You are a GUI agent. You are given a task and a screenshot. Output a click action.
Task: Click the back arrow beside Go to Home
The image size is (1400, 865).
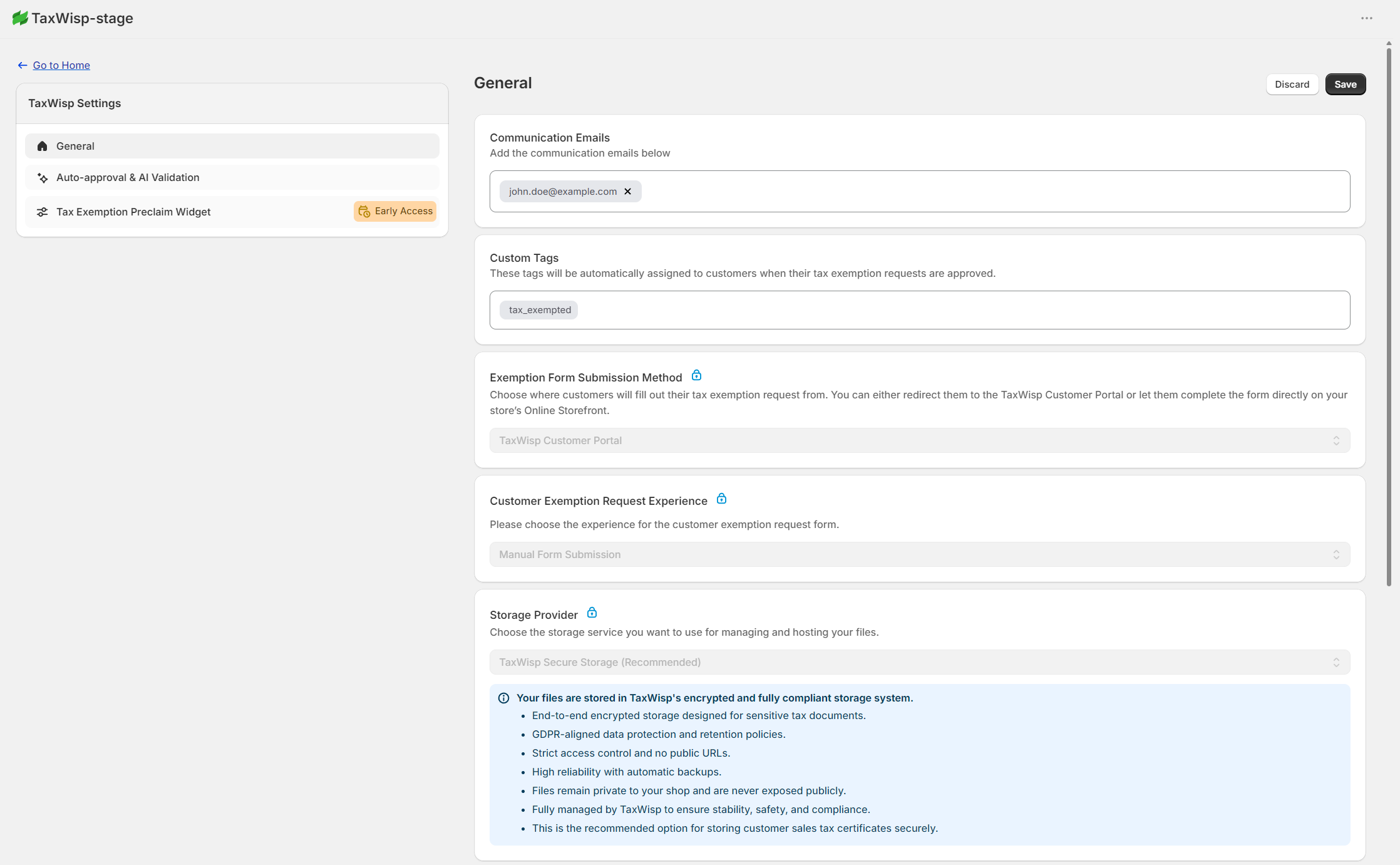[23, 65]
